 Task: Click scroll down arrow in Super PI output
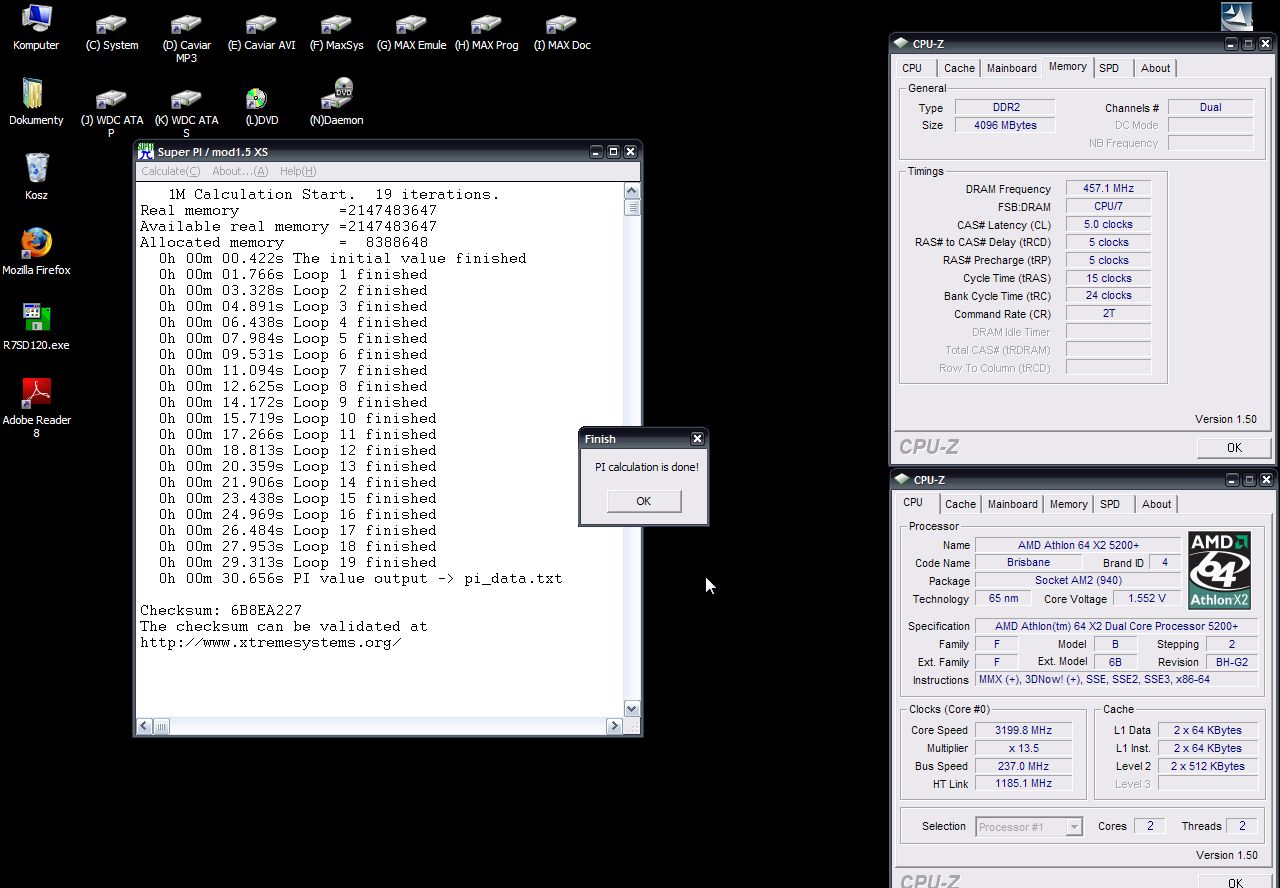[631, 709]
